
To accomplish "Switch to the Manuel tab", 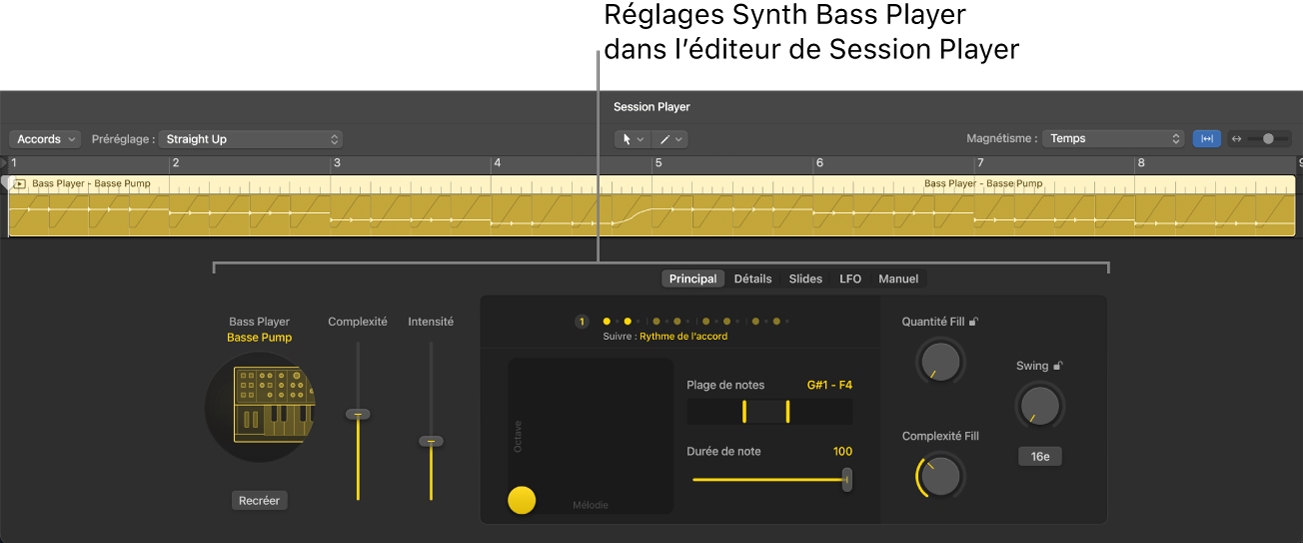I will [x=898, y=279].
